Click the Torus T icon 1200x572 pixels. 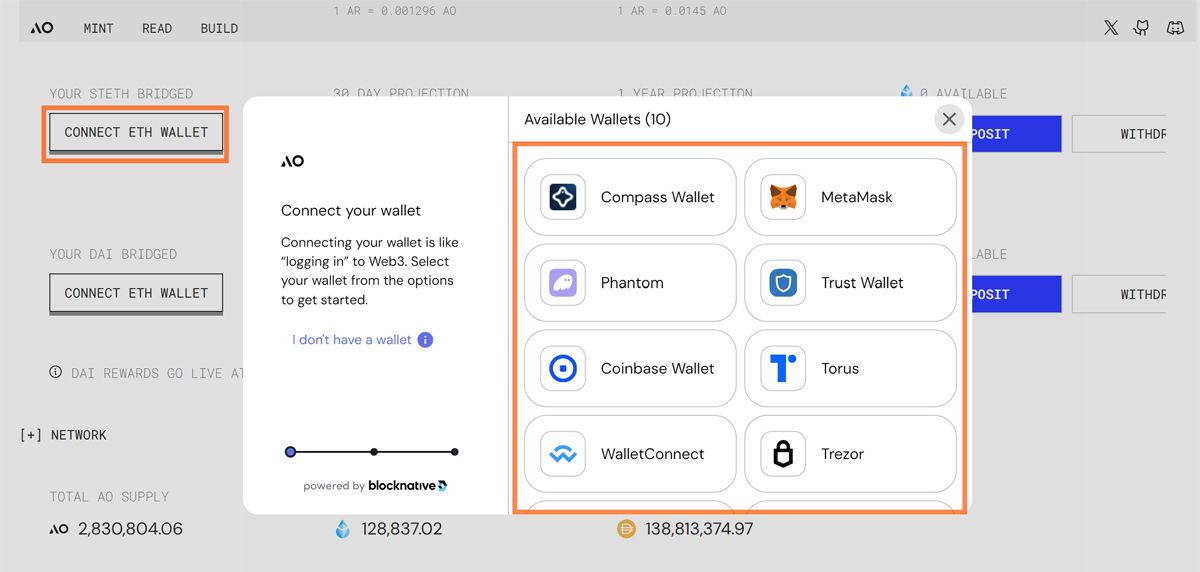(x=783, y=368)
